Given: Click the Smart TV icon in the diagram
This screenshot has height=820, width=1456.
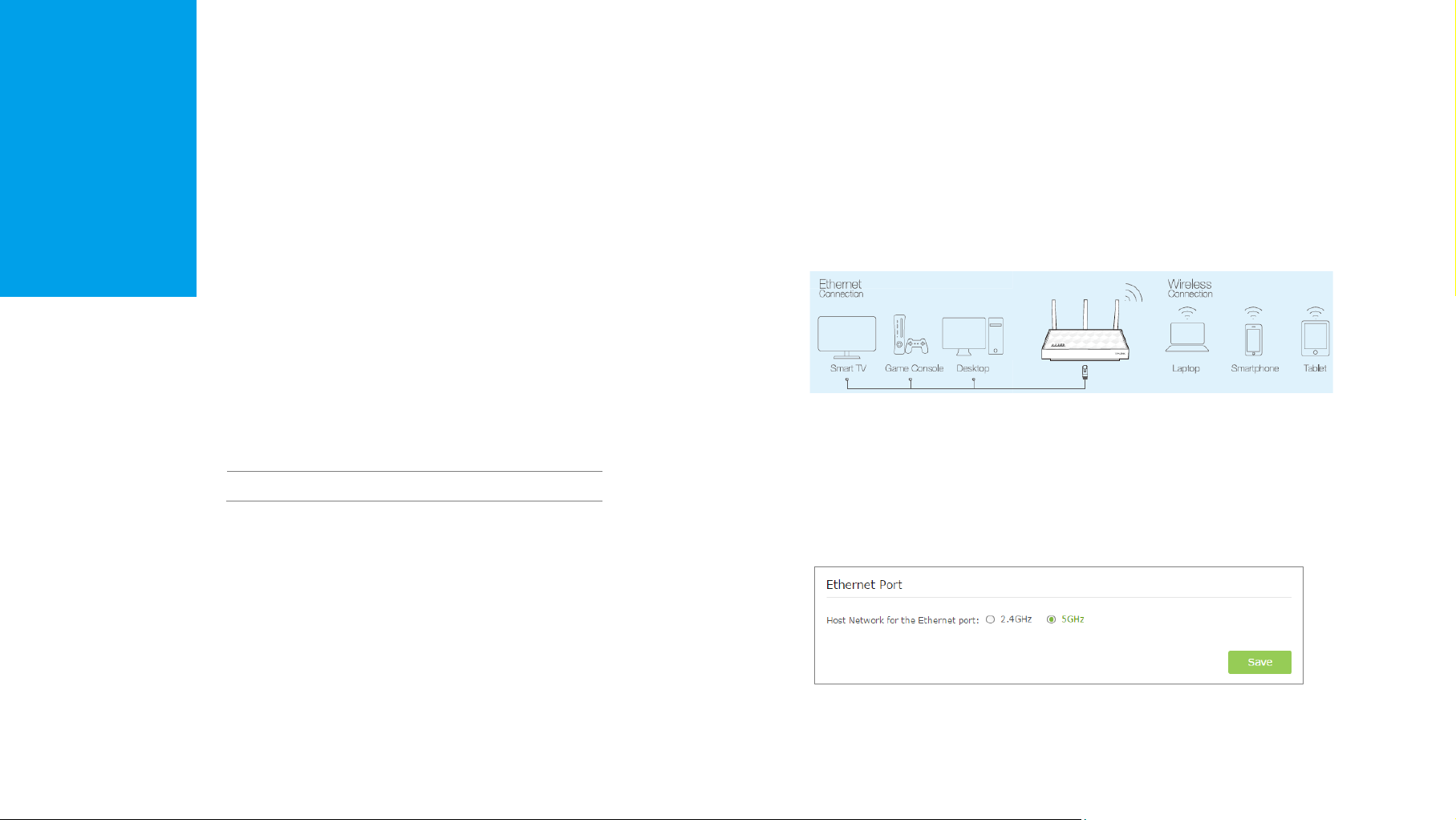Looking at the screenshot, I should (847, 337).
